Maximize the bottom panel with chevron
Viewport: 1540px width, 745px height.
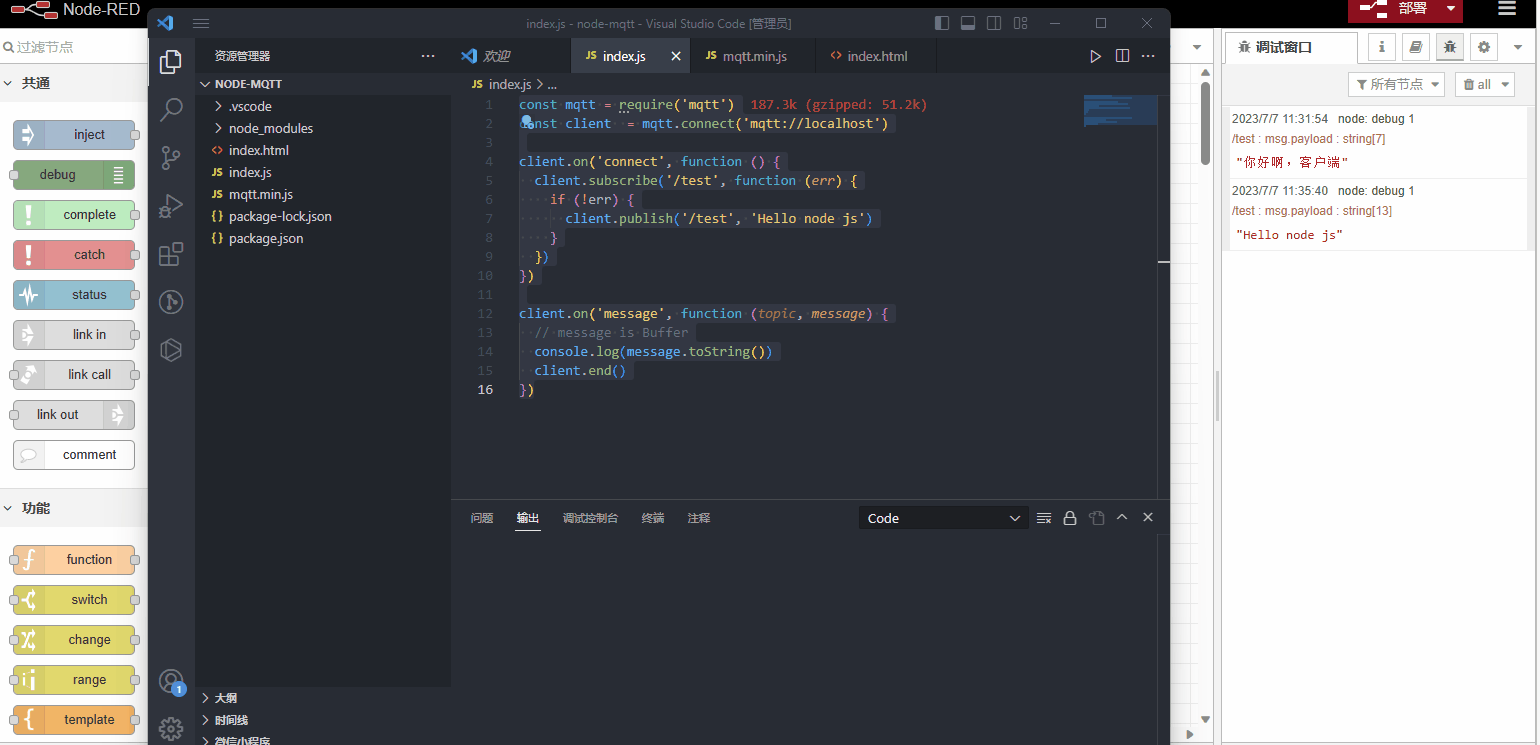1122,517
